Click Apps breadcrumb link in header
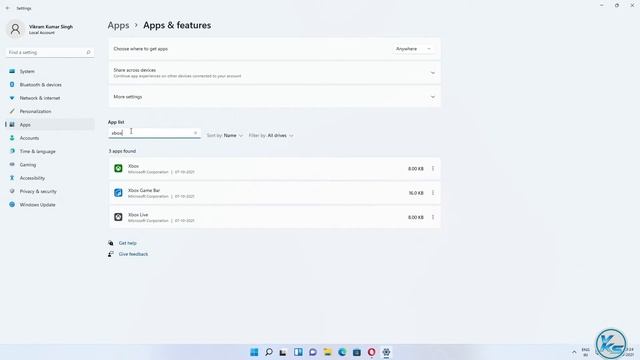This screenshot has height=360, width=640. click(118, 25)
